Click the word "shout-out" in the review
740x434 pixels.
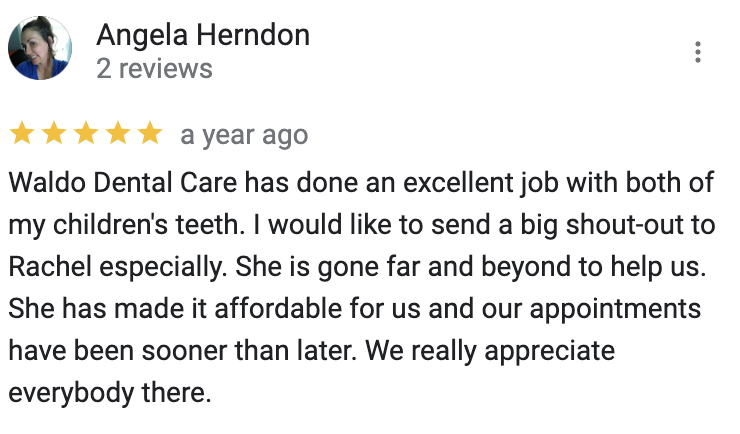625,225
